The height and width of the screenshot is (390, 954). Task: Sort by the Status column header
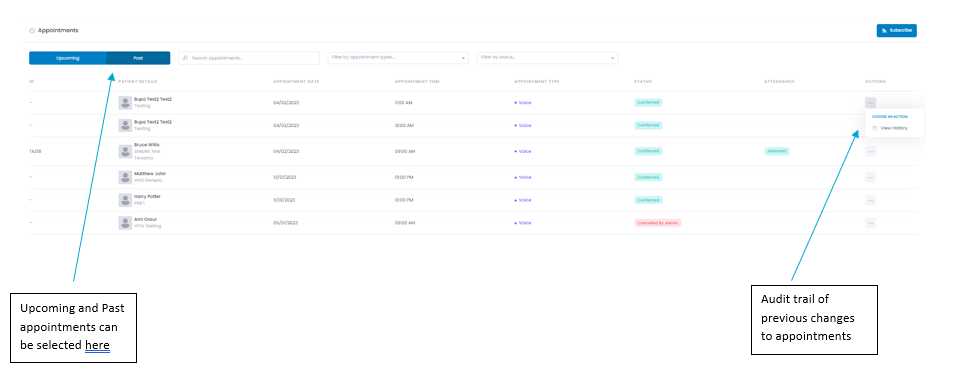tap(643, 82)
